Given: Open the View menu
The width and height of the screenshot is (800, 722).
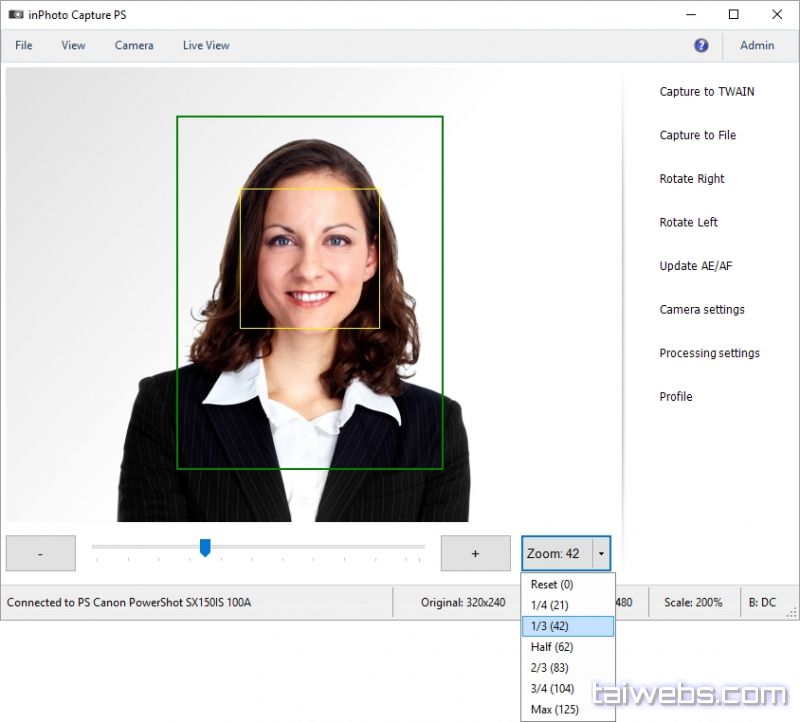Looking at the screenshot, I should pos(73,45).
